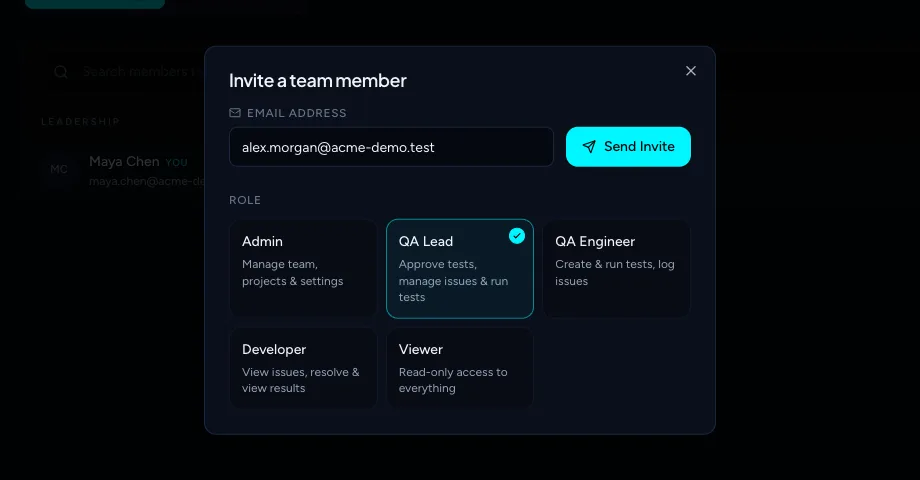920x480 pixels.
Task: Select the QA Lead role card
Action: [460, 269]
